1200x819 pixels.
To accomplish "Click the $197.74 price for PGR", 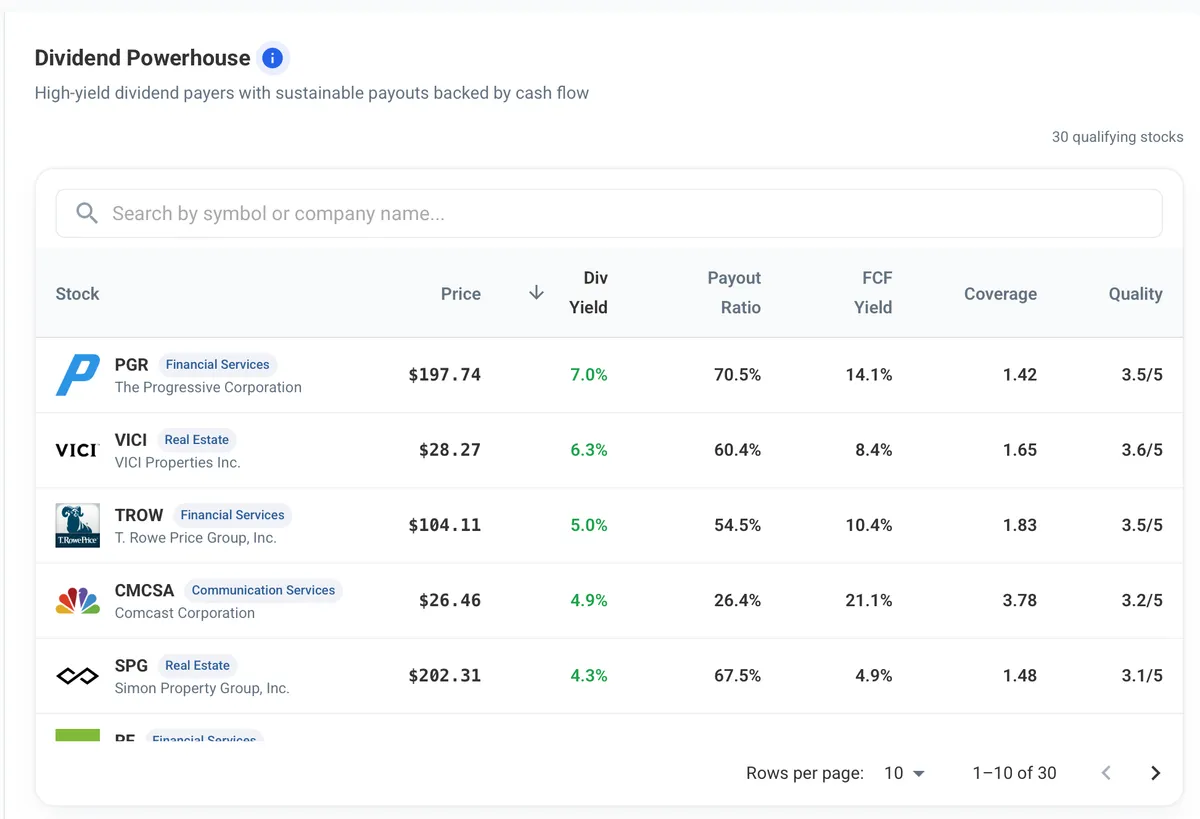I will click(445, 375).
